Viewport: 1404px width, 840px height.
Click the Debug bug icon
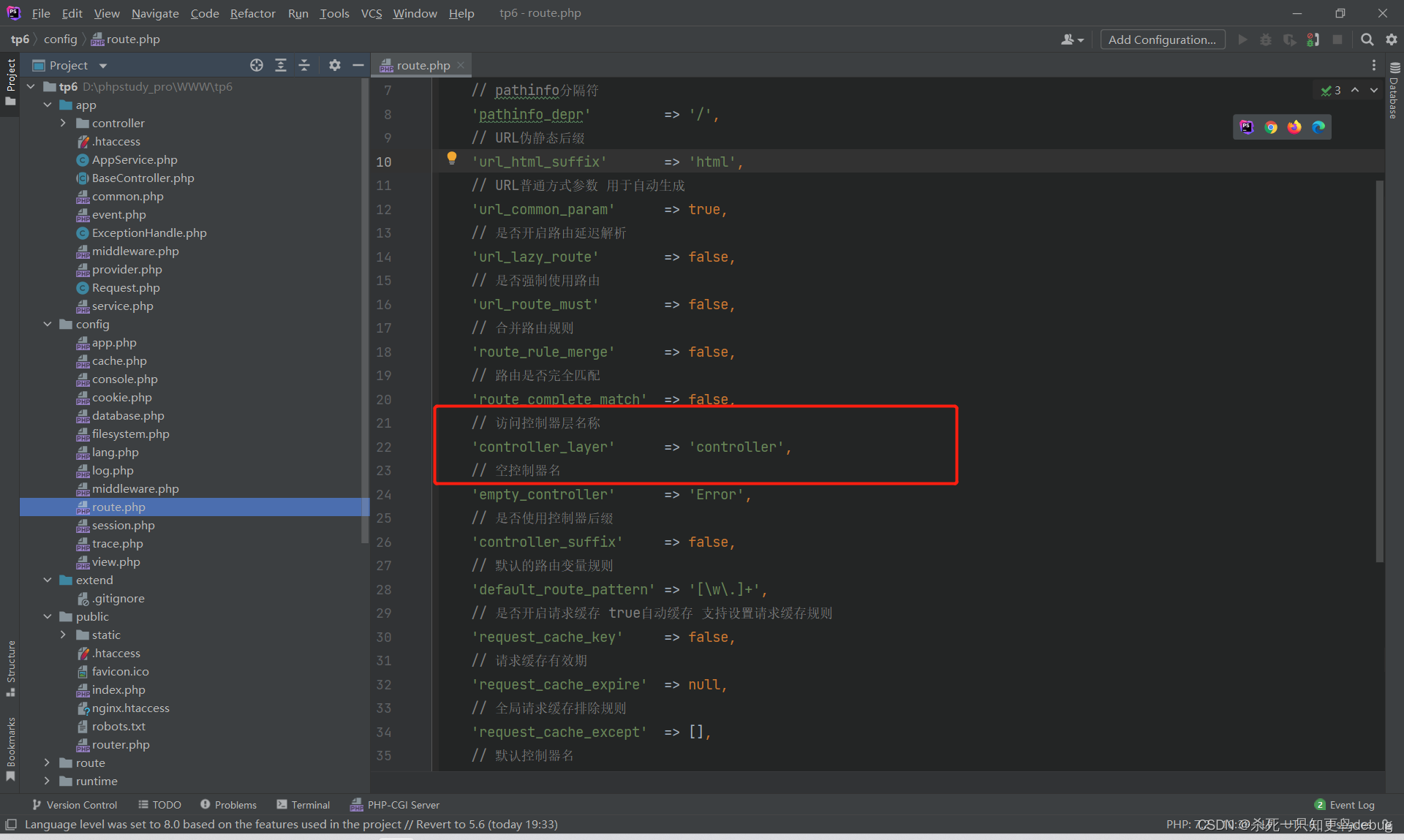(x=1266, y=39)
